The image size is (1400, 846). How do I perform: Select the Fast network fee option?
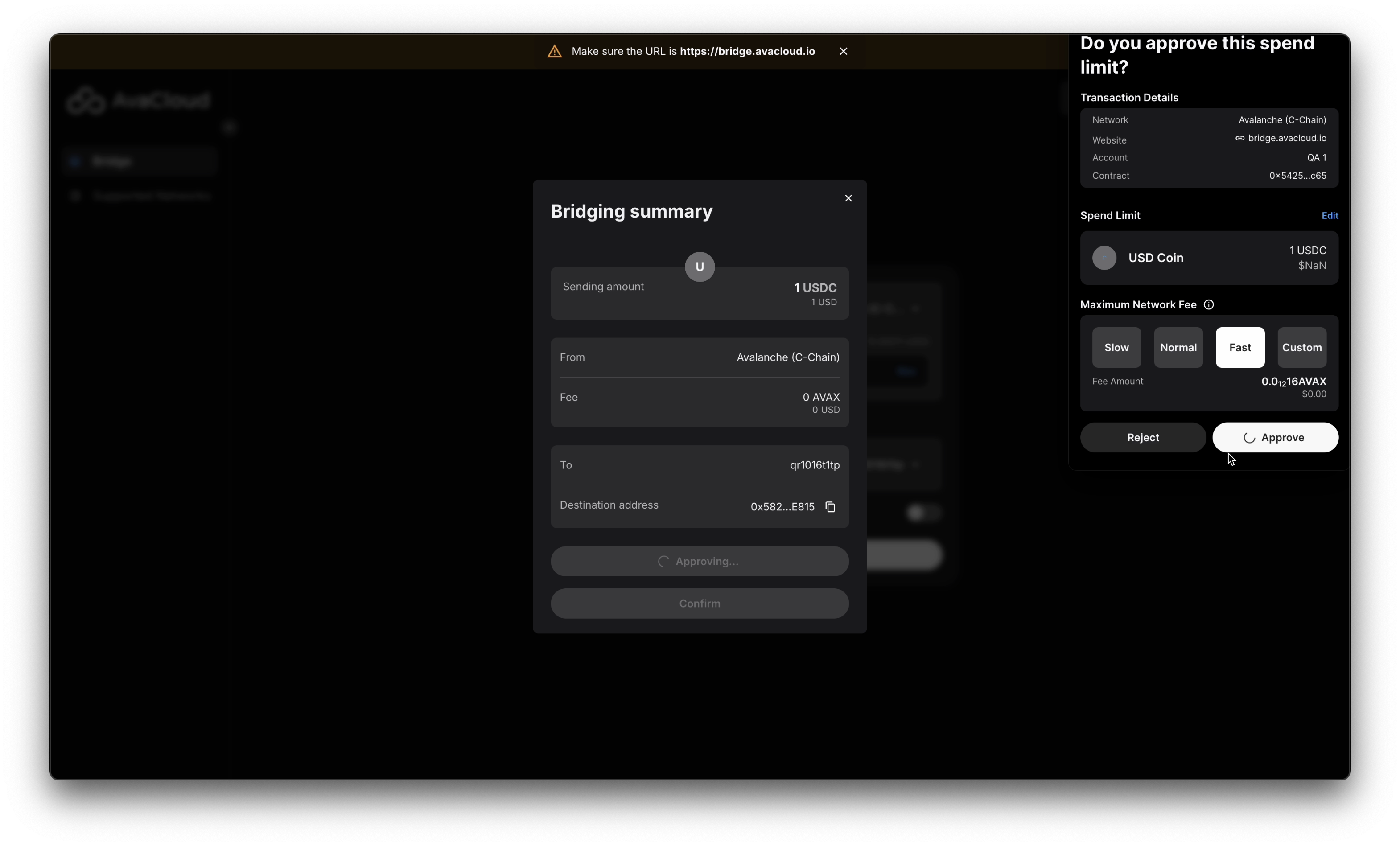pos(1240,348)
